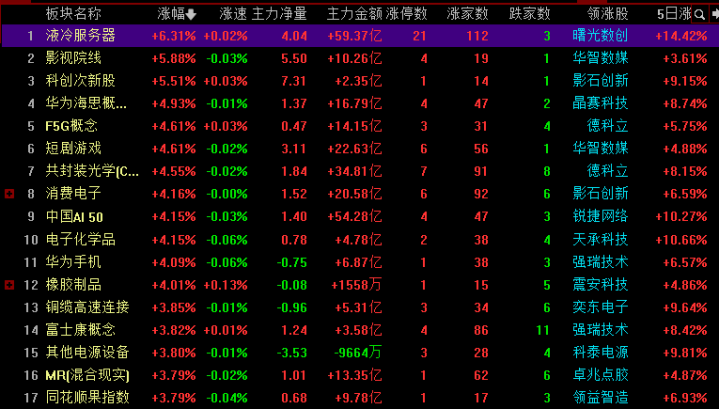The width and height of the screenshot is (719, 409).
Task: Sort by the 跌家数 column header
Action: [530, 14]
